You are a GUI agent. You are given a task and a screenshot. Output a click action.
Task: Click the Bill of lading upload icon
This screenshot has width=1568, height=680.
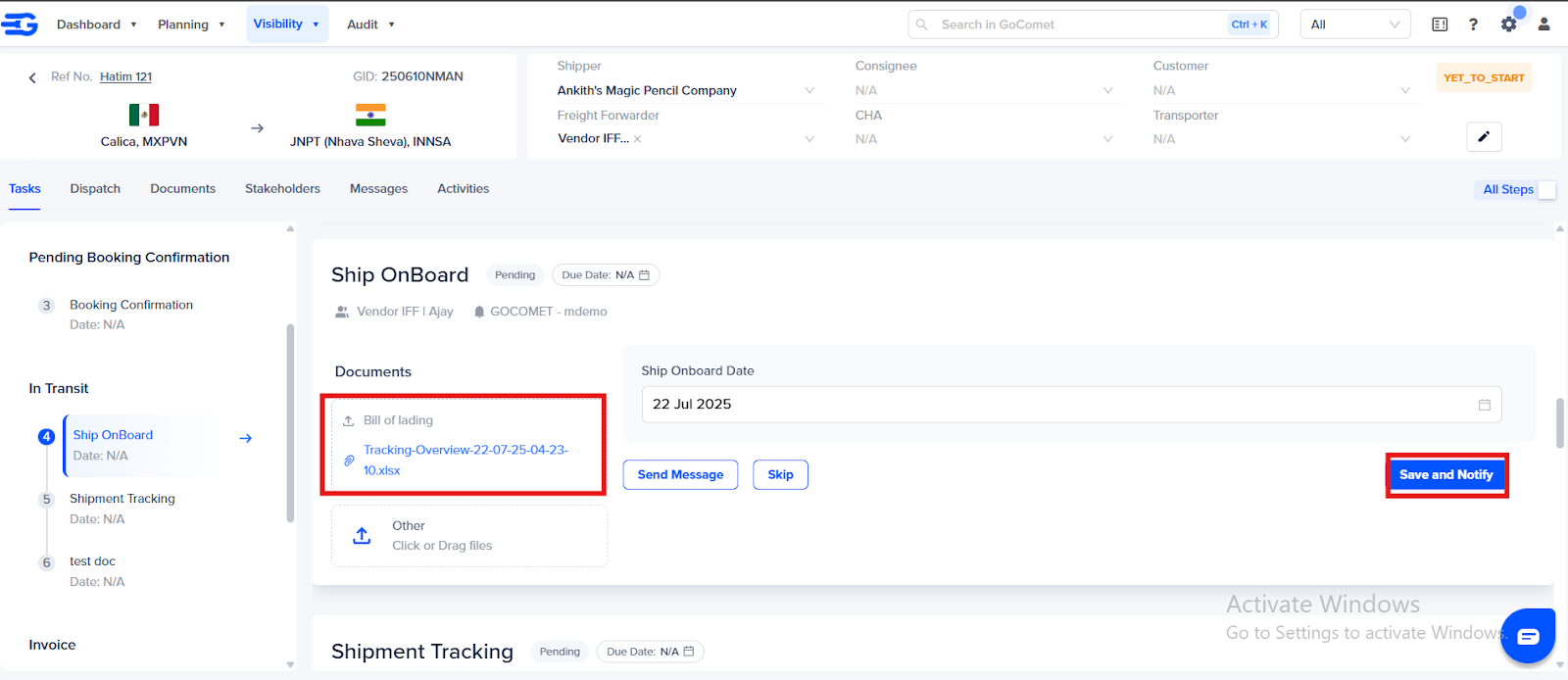point(348,421)
